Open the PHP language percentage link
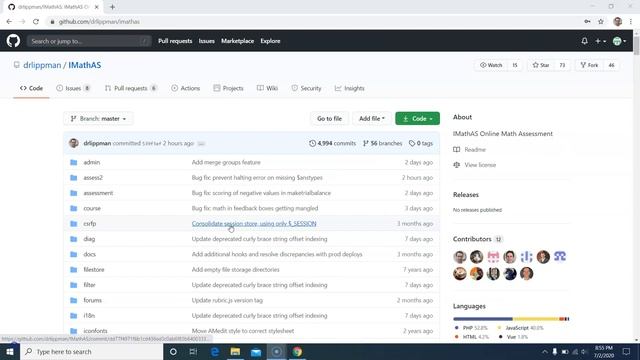This screenshot has height=360, width=640. tap(471, 328)
